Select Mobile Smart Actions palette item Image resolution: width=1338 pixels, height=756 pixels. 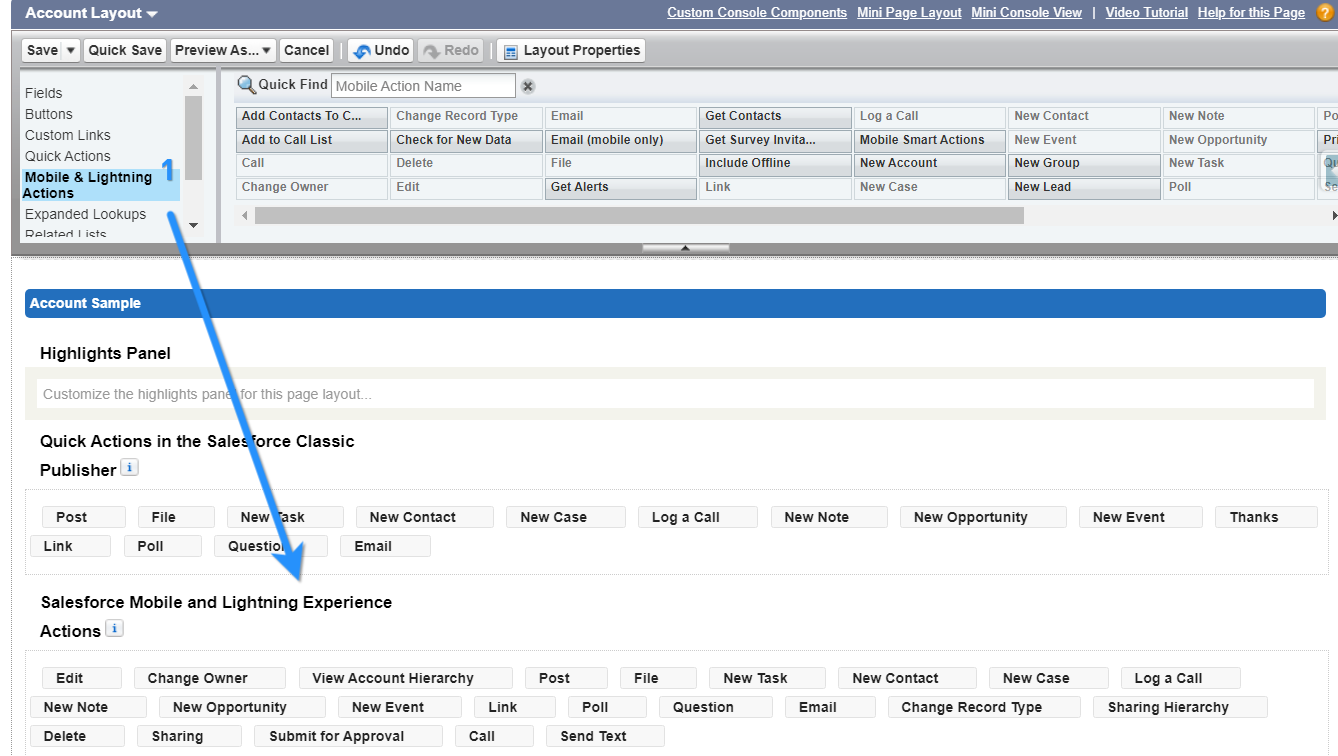(930, 140)
